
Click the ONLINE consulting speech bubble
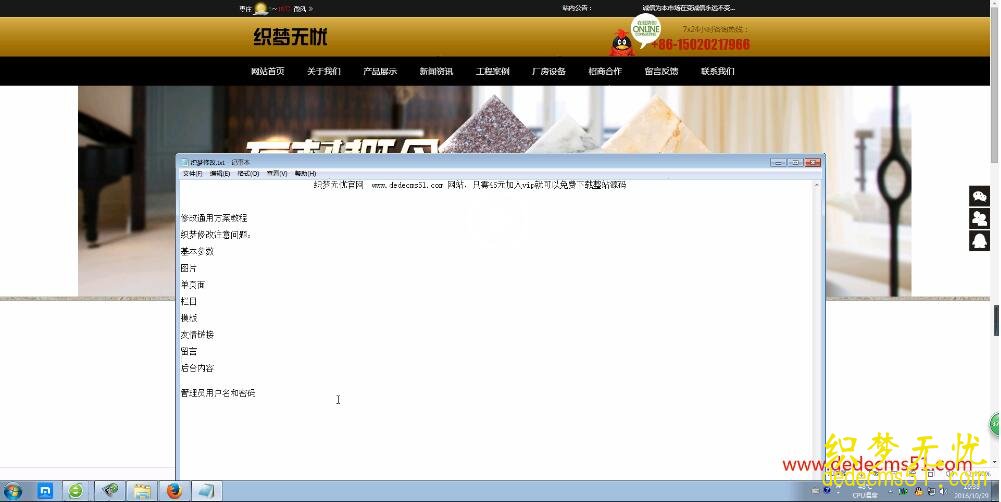pos(645,29)
